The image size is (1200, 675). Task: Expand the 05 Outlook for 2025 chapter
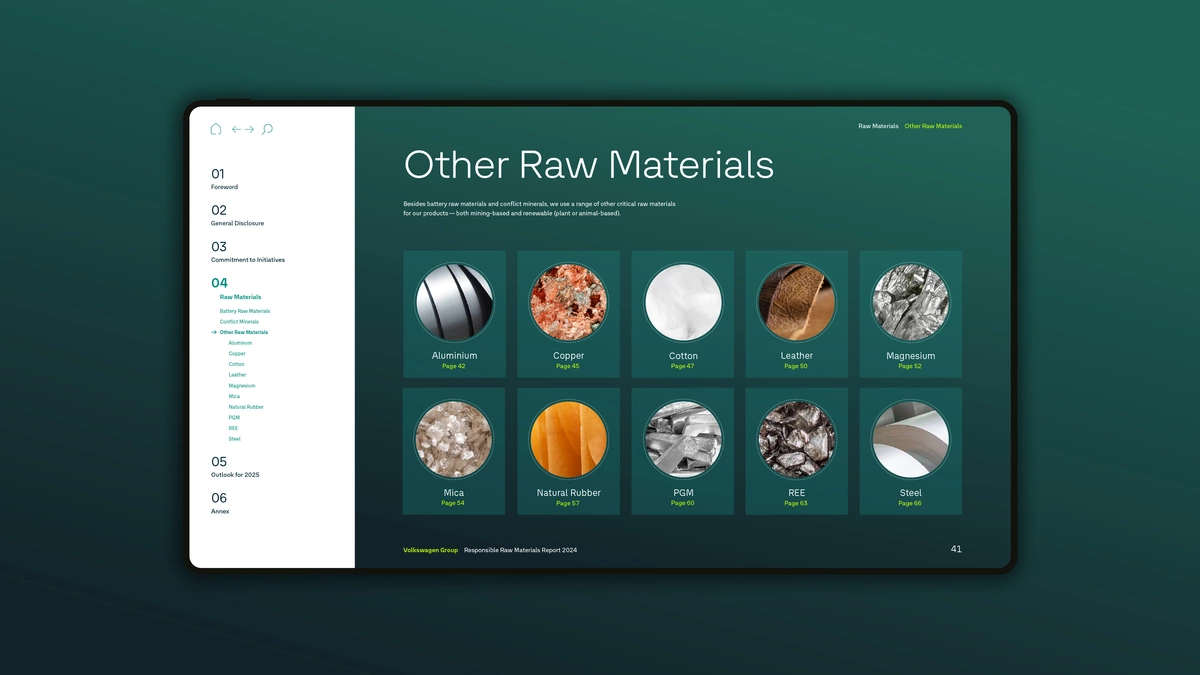234,467
